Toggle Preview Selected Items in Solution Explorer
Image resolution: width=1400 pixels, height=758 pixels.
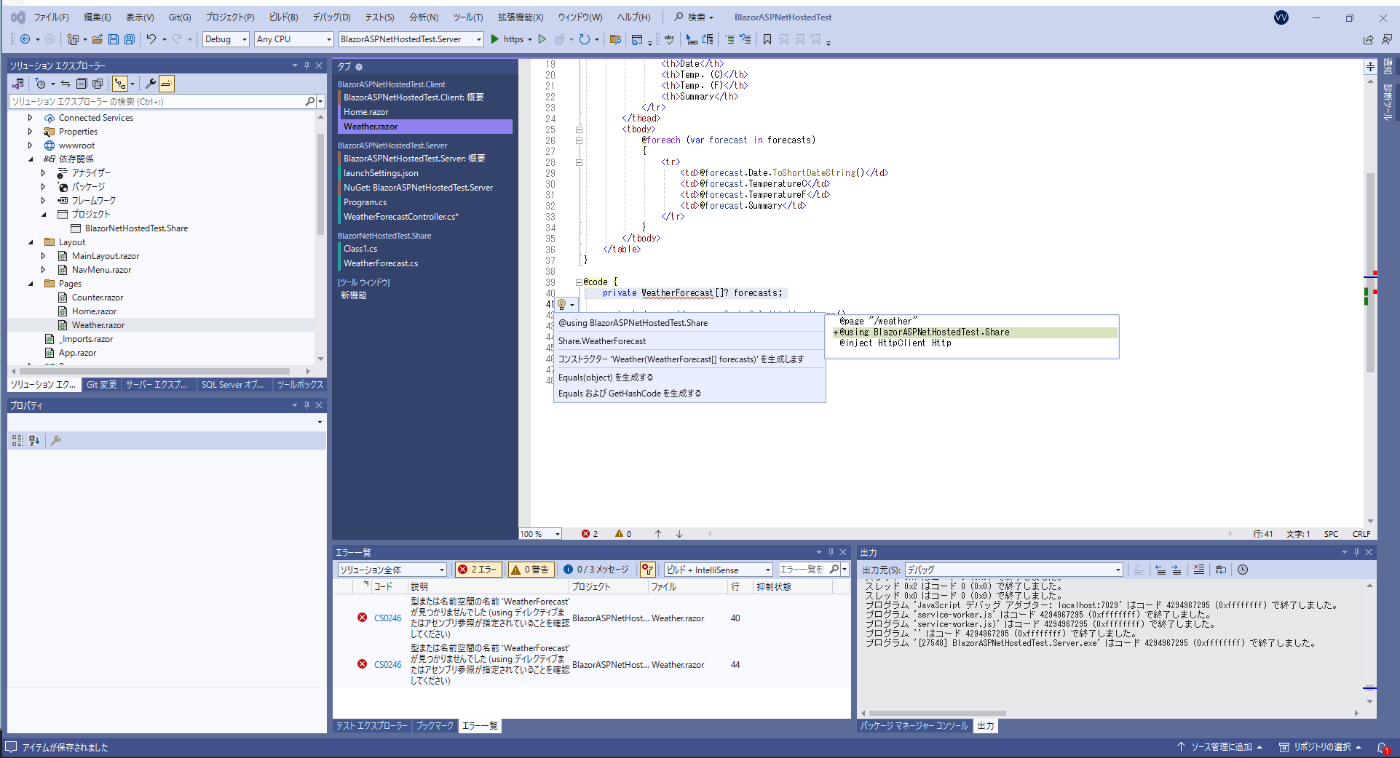[167, 84]
